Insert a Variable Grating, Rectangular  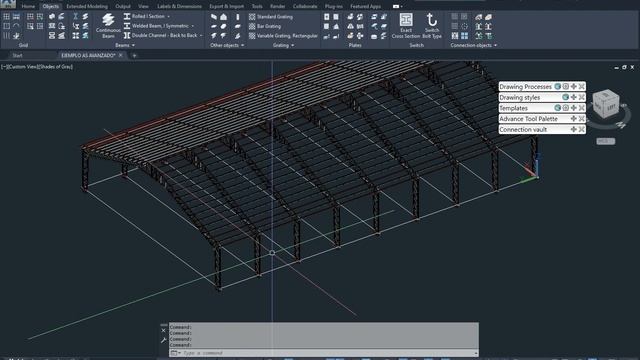coord(283,36)
